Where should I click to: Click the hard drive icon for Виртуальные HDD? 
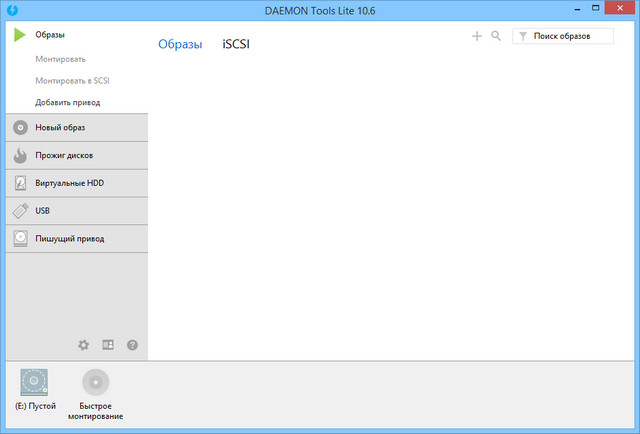coord(20,183)
